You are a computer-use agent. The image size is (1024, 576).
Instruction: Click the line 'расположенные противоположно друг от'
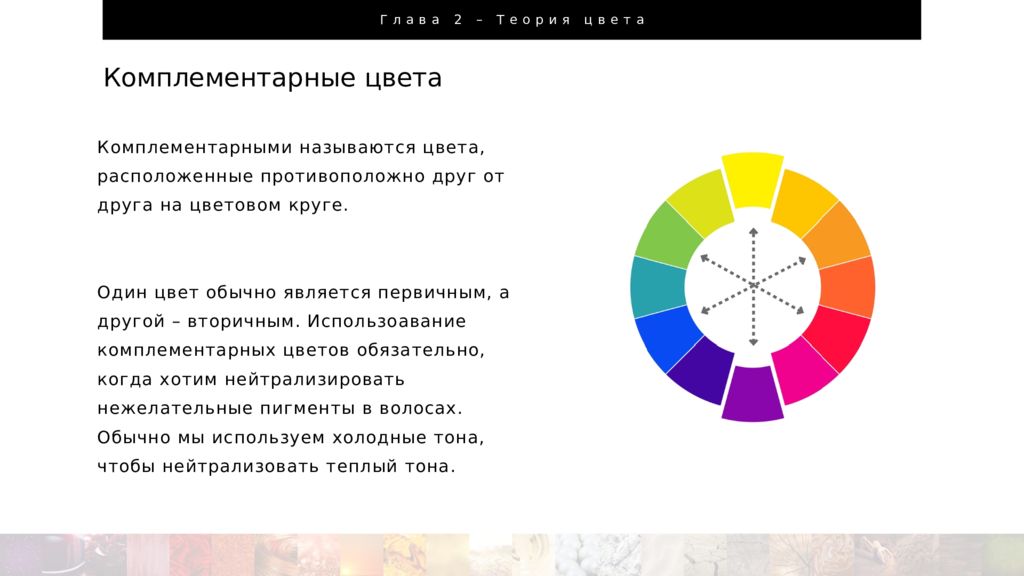pyautogui.click(x=300, y=176)
